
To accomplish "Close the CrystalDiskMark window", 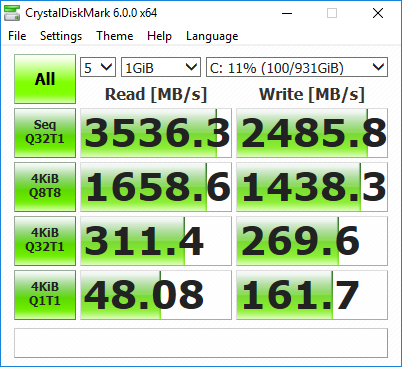I will (378, 13).
